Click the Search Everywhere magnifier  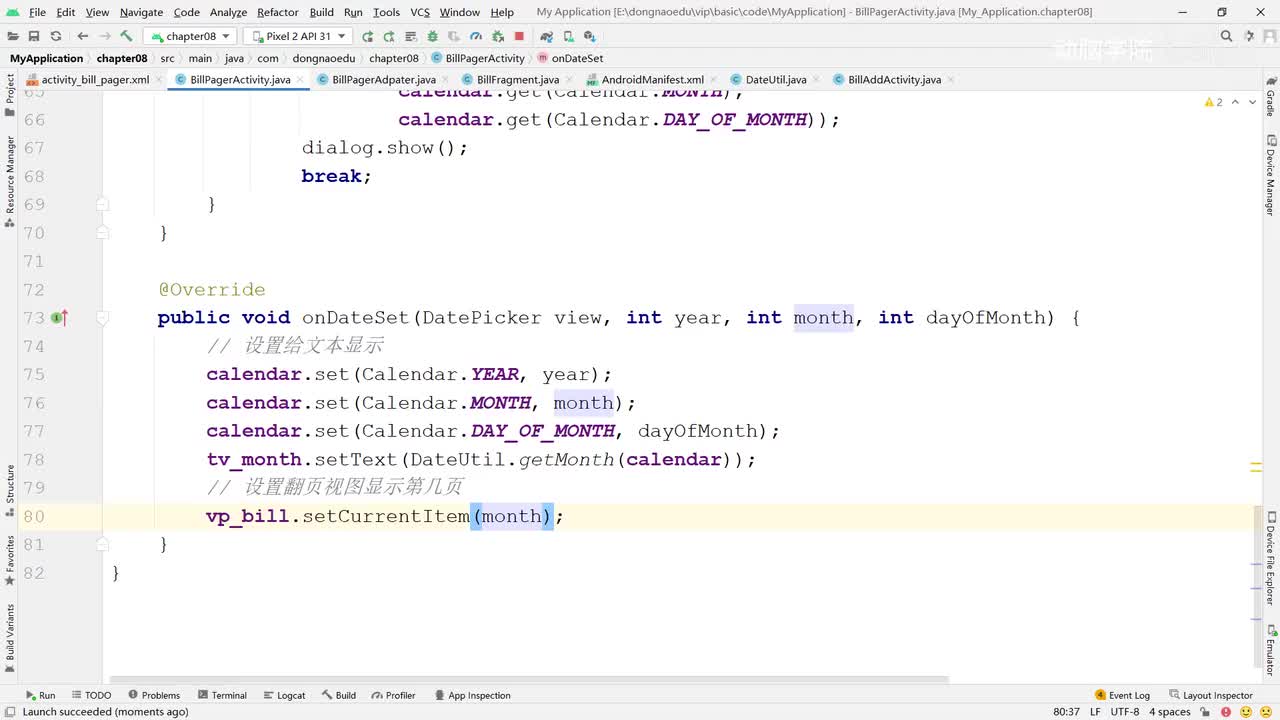pyautogui.click(x=1227, y=36)
